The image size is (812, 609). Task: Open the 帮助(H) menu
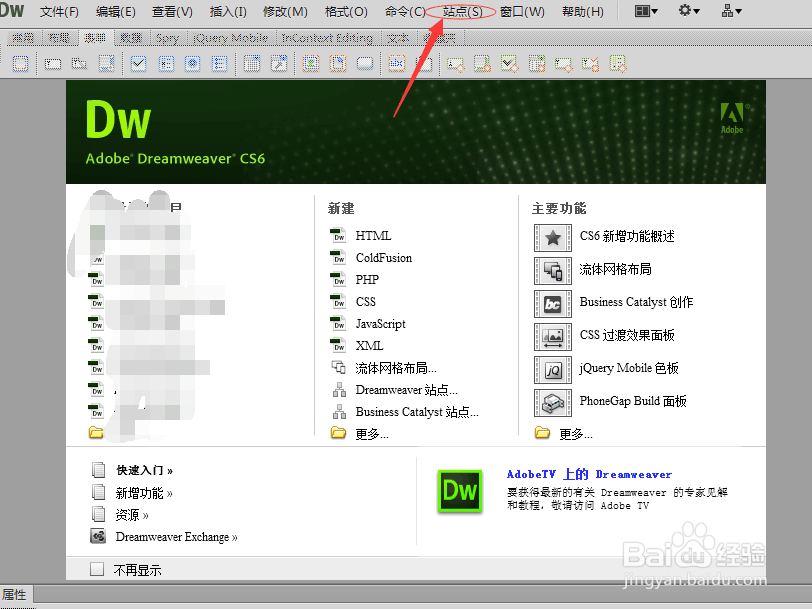pyautogui.click(x=583, y=11)
